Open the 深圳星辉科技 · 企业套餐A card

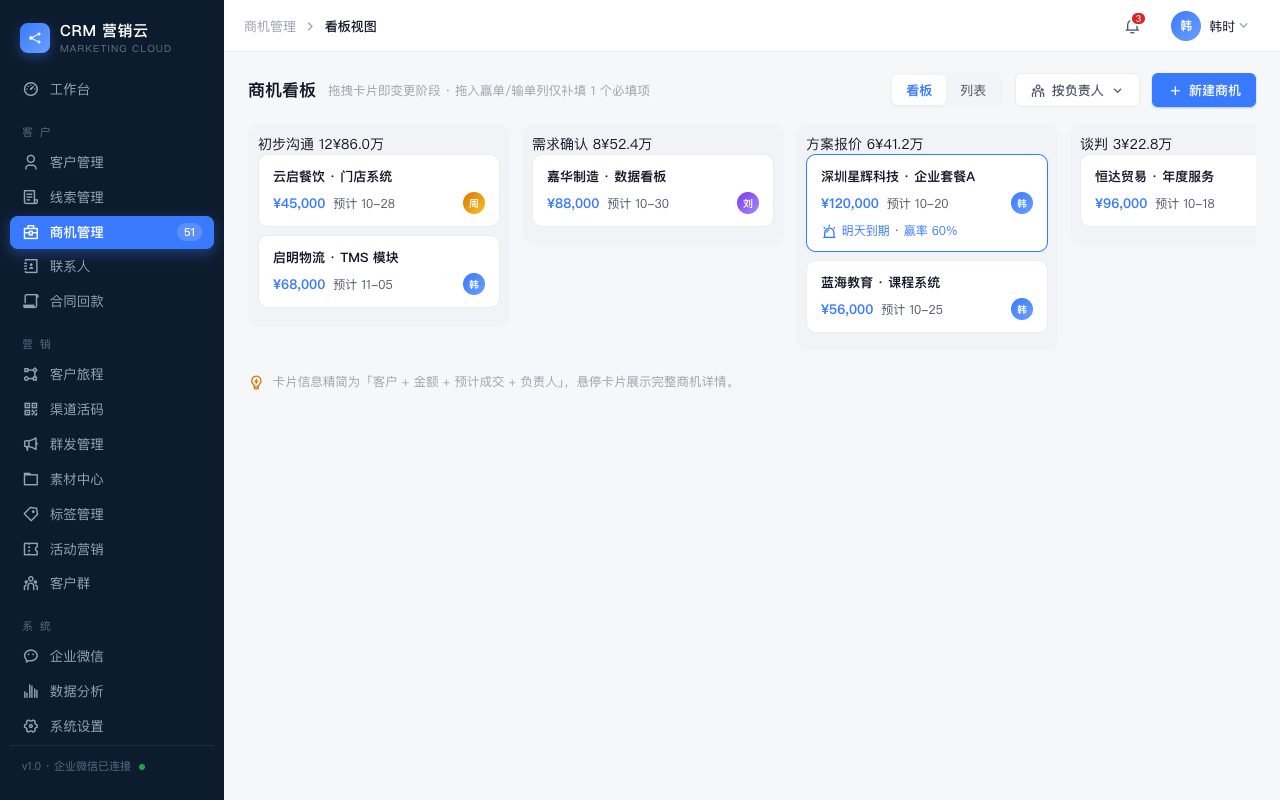click(927, 203)
